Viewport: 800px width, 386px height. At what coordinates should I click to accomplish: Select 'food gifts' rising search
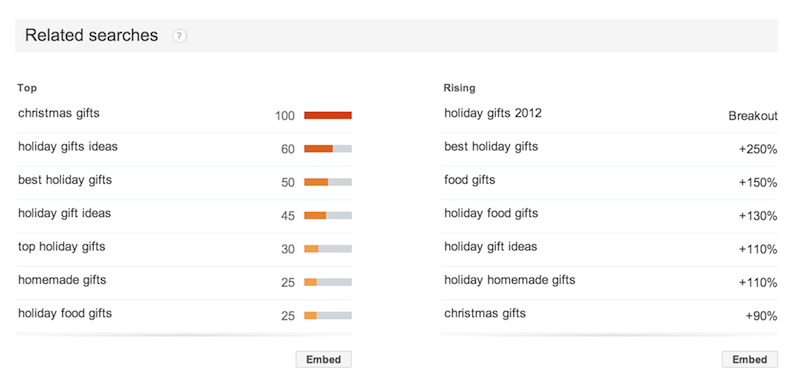click(x=469, y=180)
